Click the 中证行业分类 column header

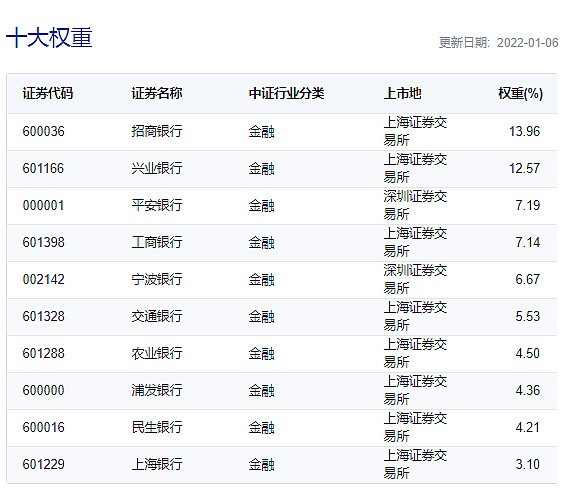[286, 93]
